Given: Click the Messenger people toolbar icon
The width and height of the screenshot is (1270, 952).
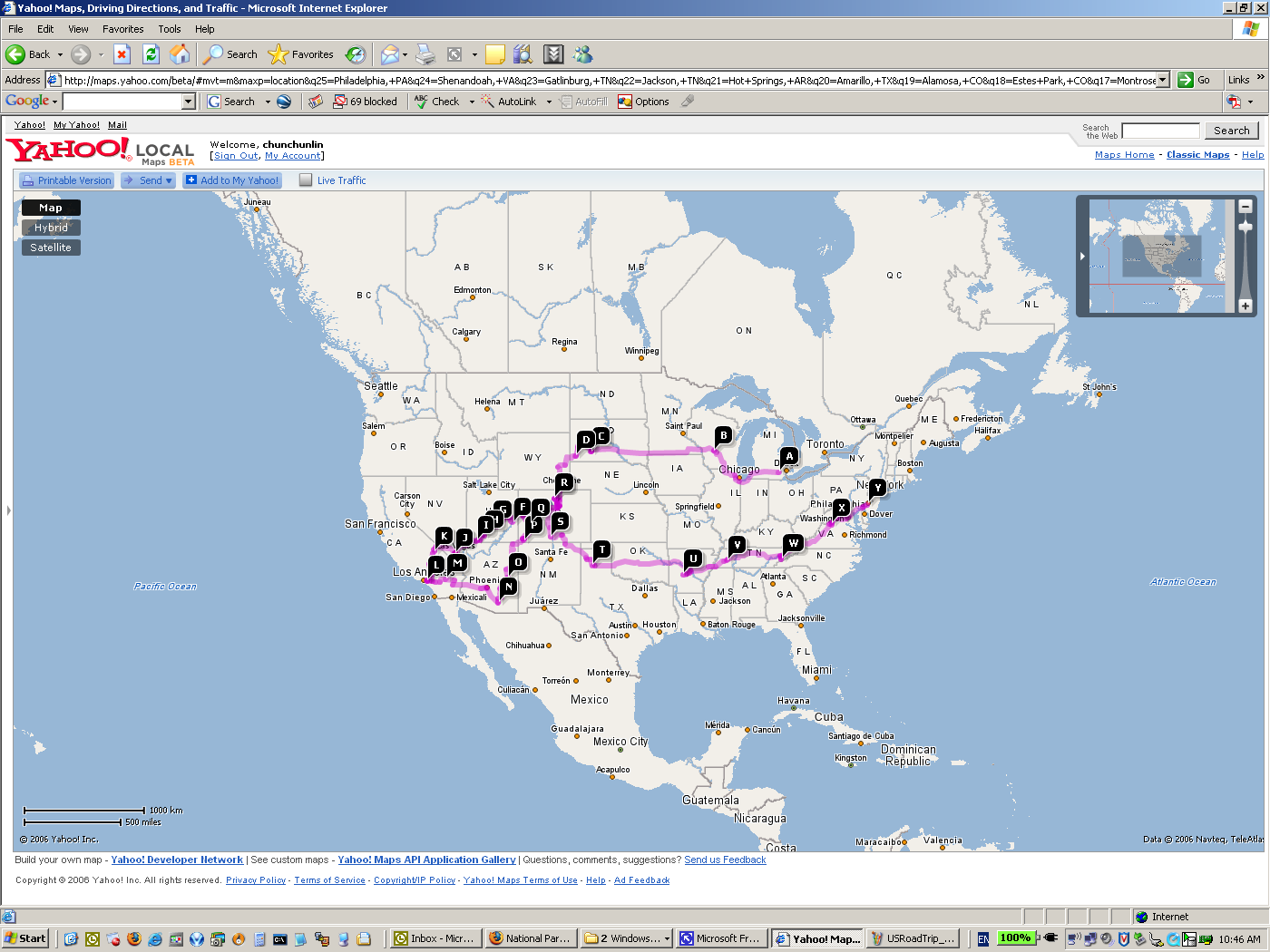Looking at the screenshot, I should (582, 54).
